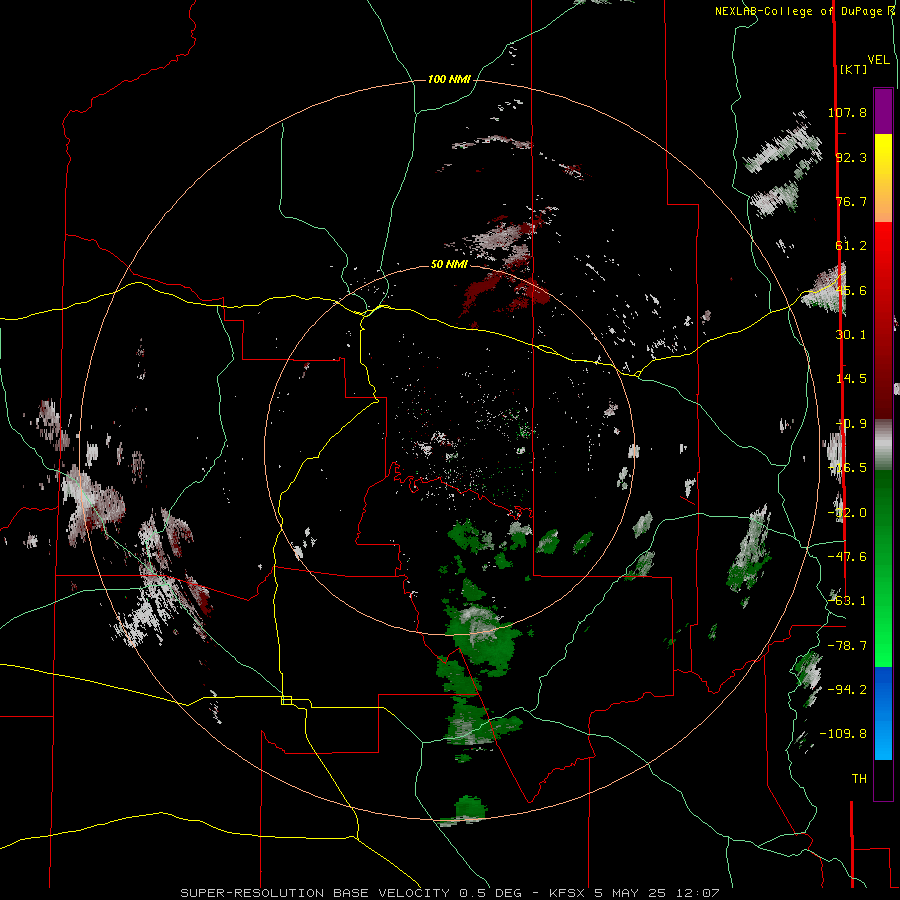
Task: Click the Super-Resolution Base Velocity caption
Action: [x=449, y=893]
